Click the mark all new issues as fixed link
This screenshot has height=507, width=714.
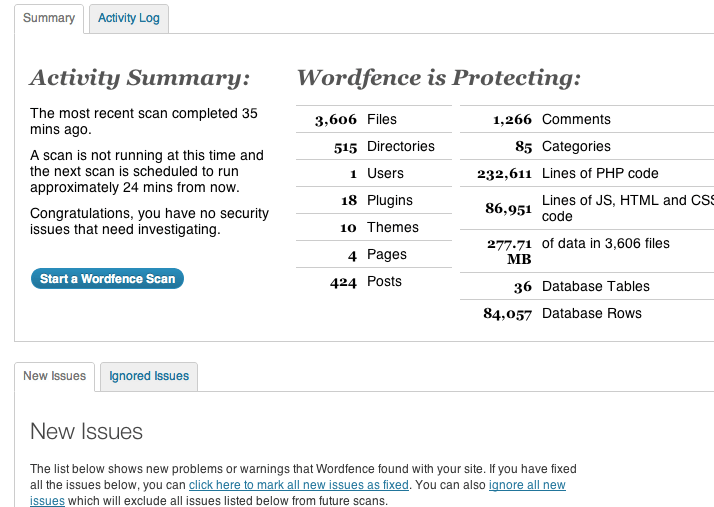tap(299, 485)
